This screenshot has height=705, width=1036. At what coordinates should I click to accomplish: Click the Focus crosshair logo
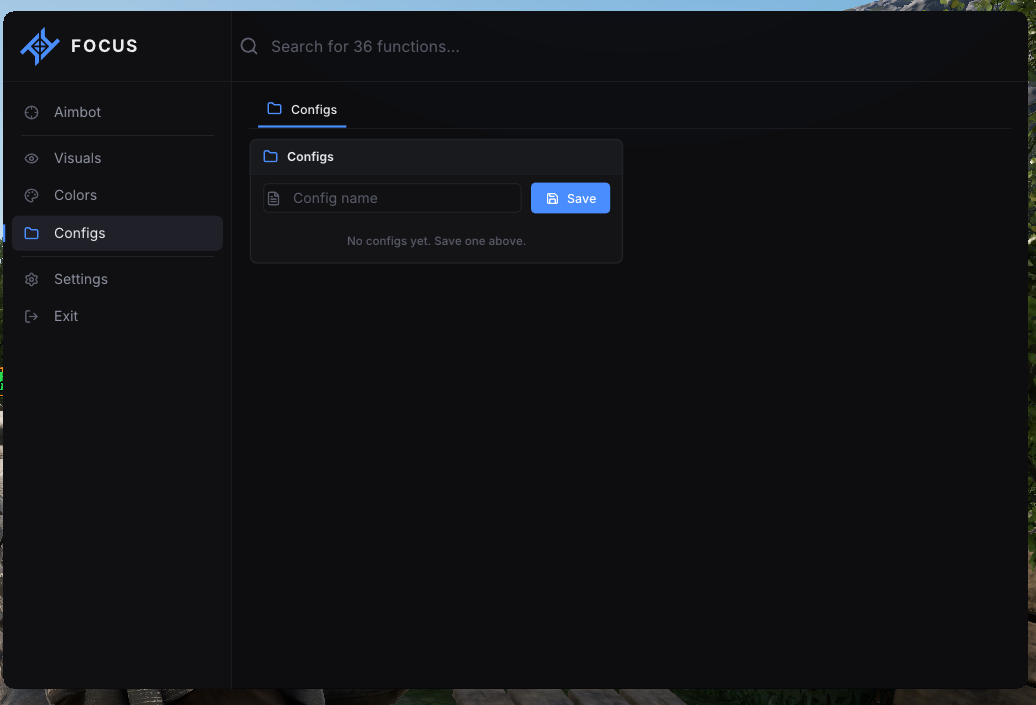tap(40, 46)
